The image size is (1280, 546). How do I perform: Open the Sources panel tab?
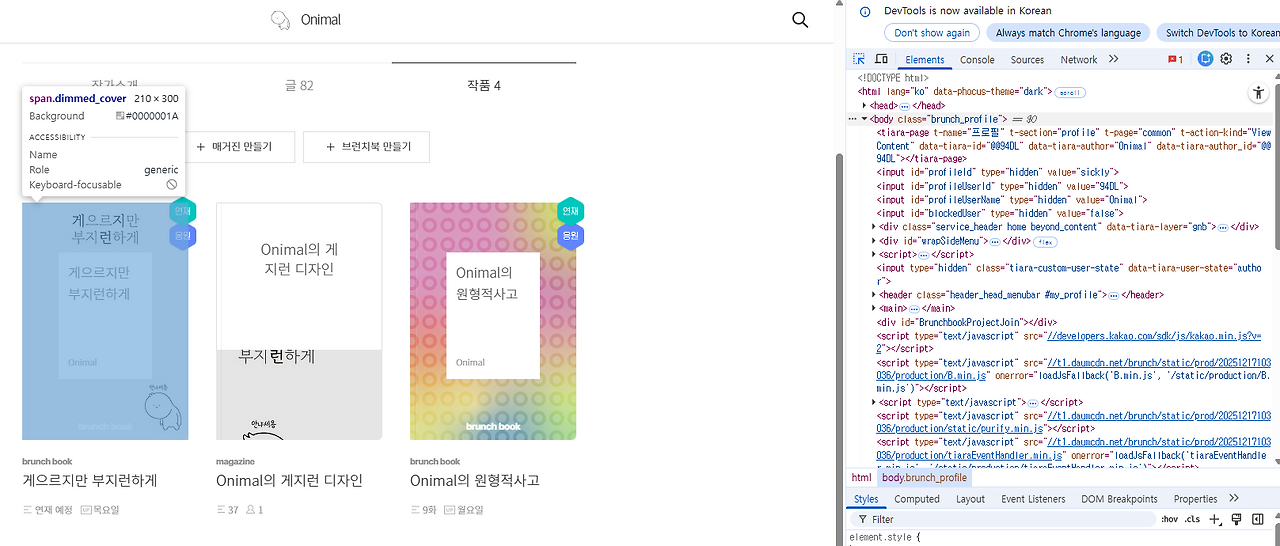1027,60
